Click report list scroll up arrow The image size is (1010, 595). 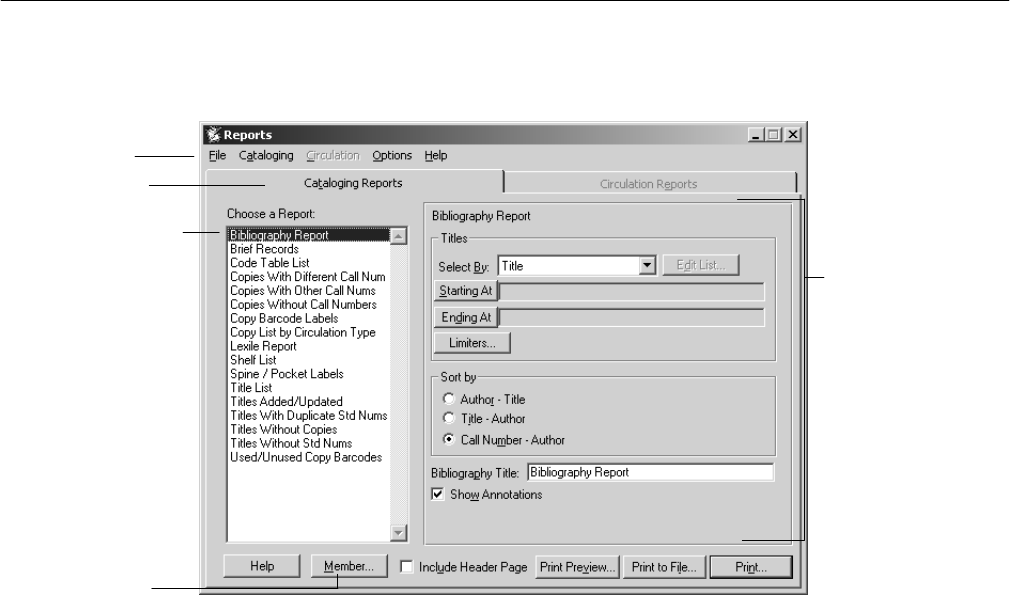[x=399, y=236]
